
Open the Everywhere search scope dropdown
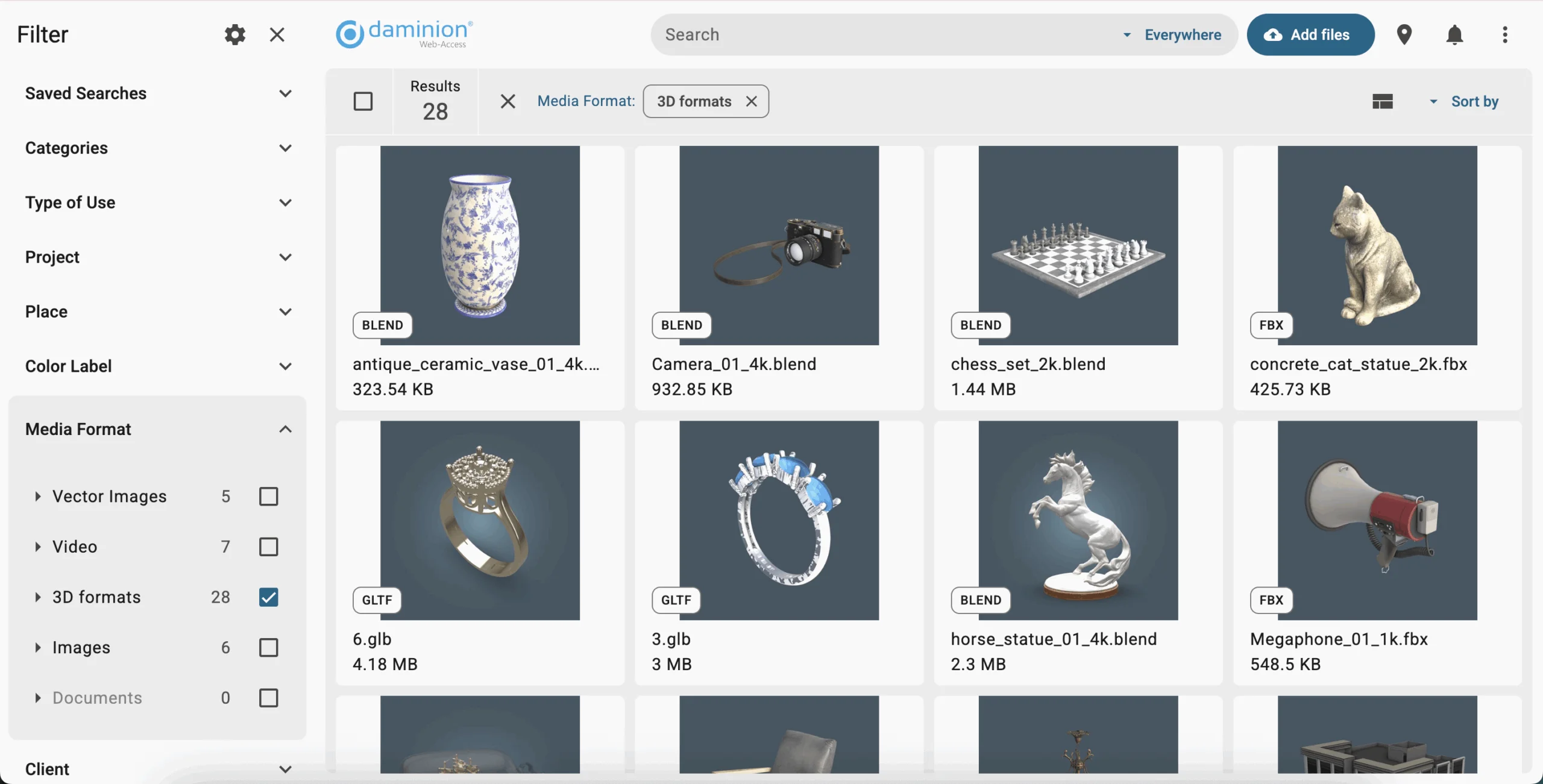1172,35
